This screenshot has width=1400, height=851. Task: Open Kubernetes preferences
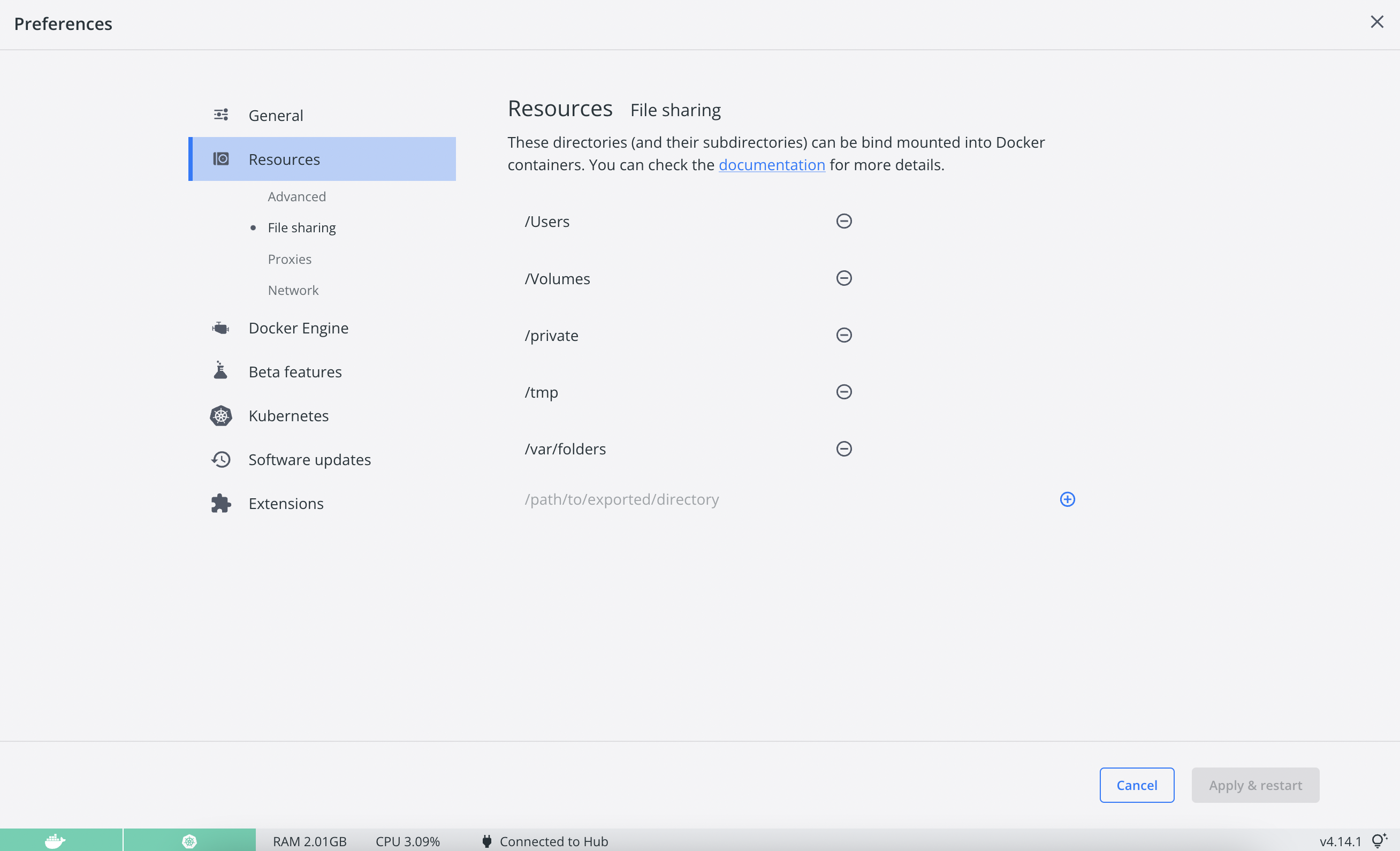point(288,416)
